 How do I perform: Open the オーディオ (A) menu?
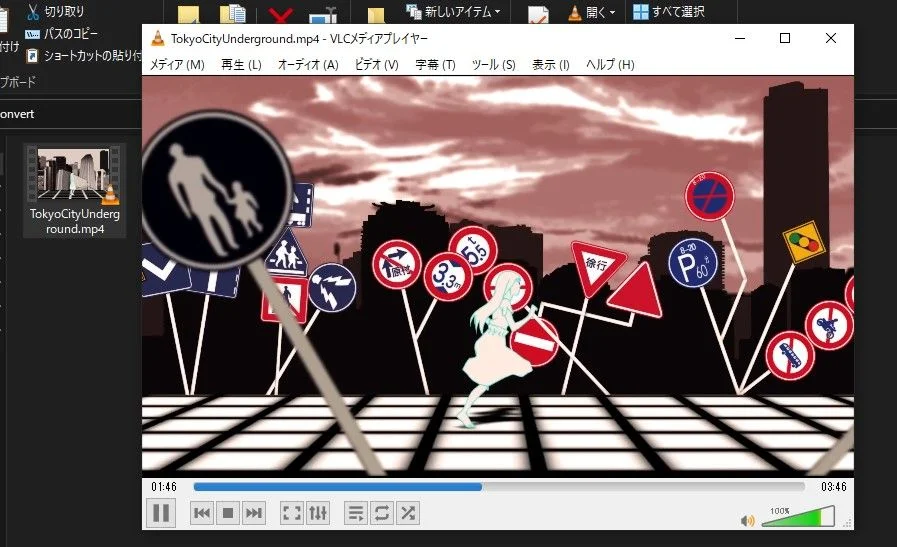(x=308, y=65)
